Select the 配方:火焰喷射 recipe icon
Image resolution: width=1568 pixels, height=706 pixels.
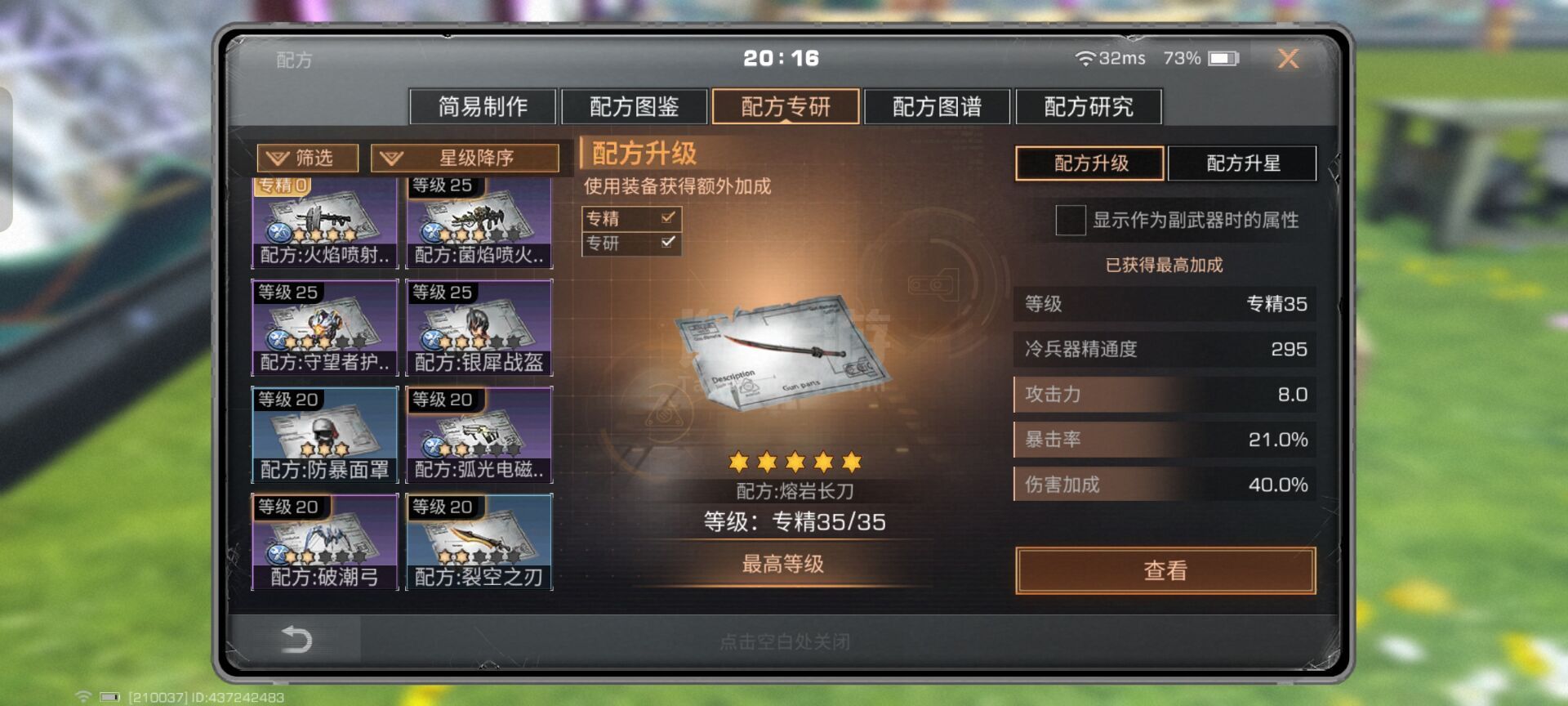click(x=324, y=221)
